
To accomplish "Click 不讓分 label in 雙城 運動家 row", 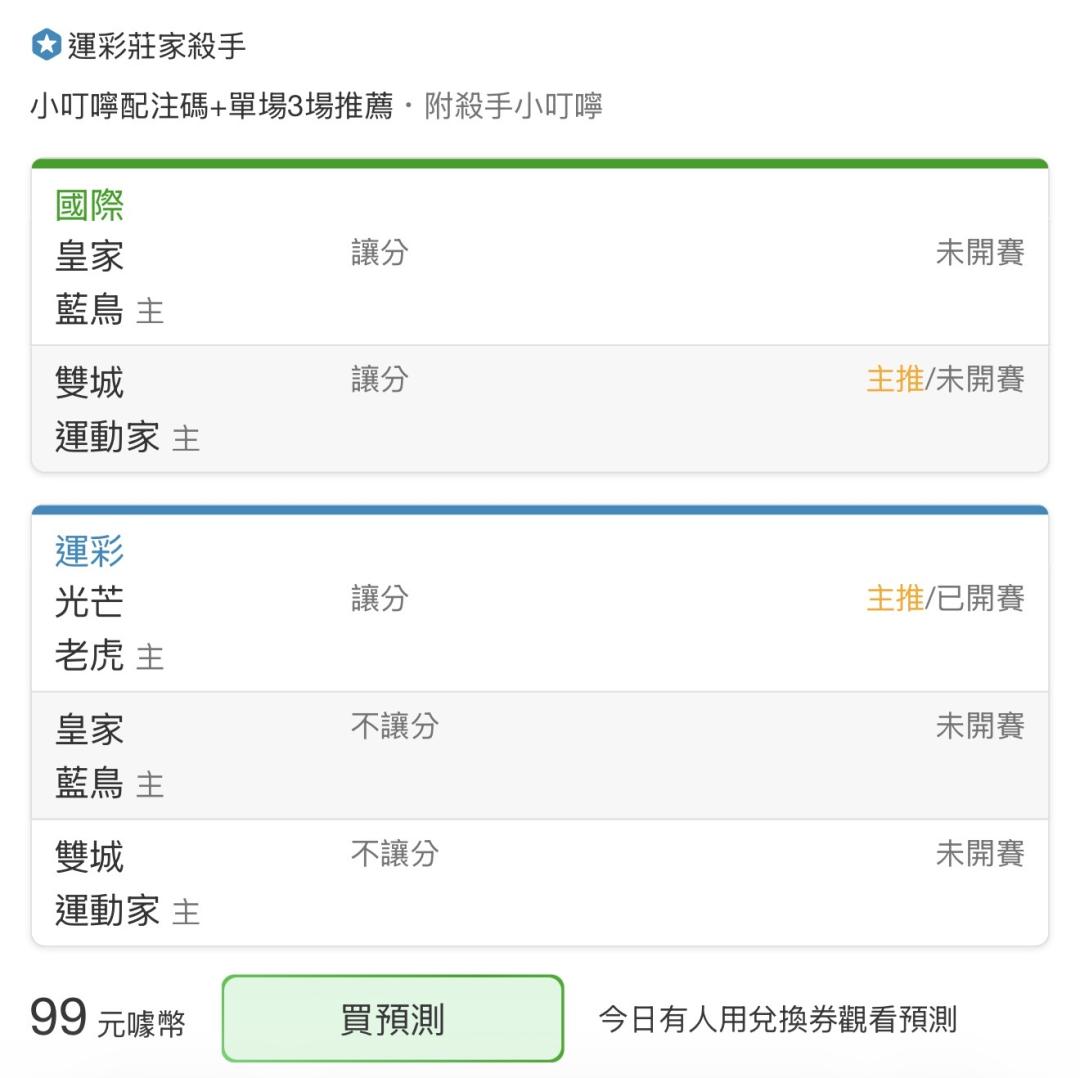I will tap(395, 853).
